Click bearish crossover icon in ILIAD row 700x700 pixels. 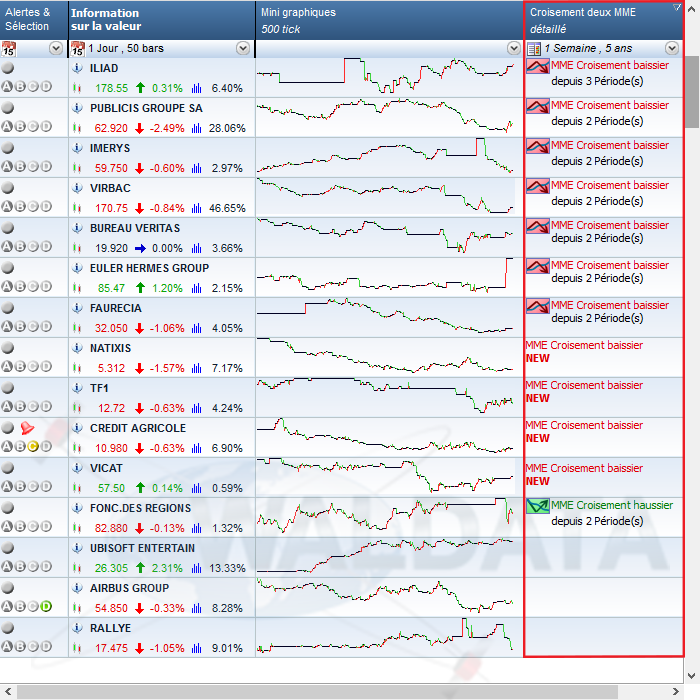[x=538, y=67]
